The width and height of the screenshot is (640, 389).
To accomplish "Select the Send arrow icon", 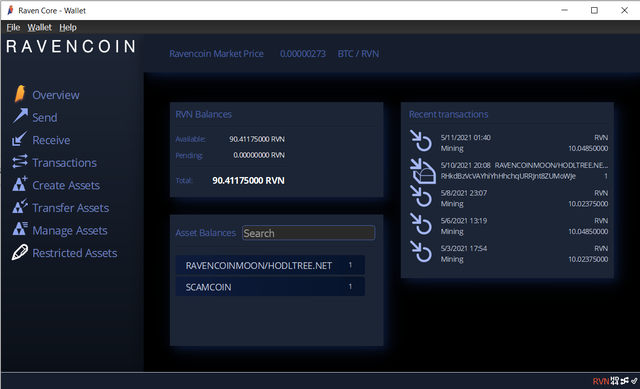I will (x=20, y=116).
